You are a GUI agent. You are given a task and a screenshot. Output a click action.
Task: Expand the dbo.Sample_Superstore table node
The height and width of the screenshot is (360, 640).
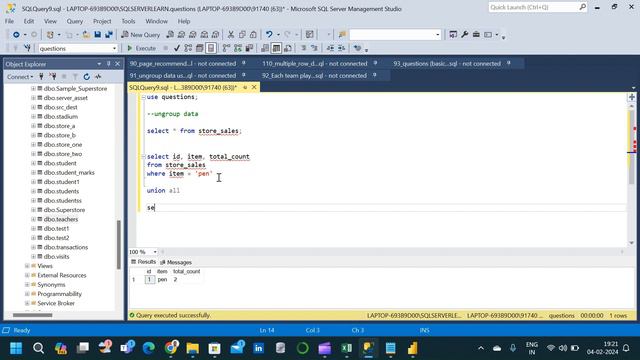[x=33, y=89]
